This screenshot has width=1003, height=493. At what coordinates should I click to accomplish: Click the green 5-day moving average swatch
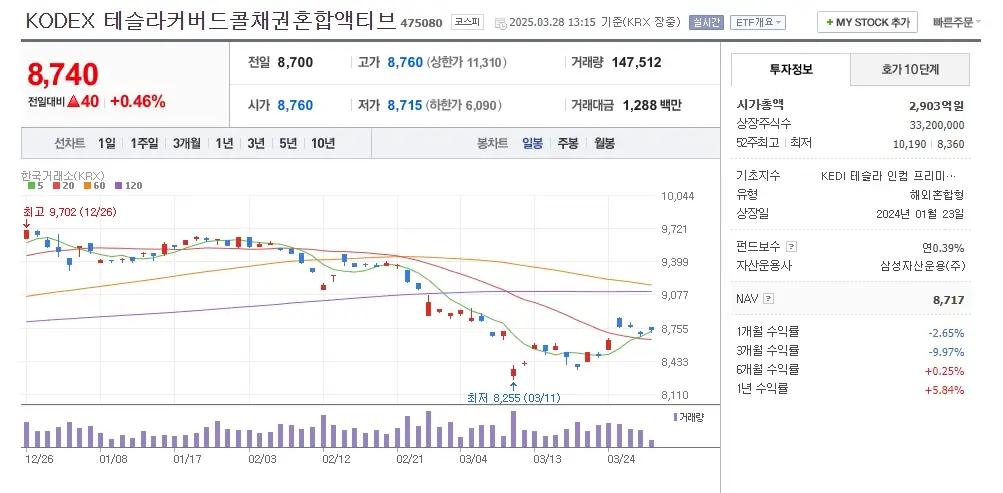[x=30, y=186]
